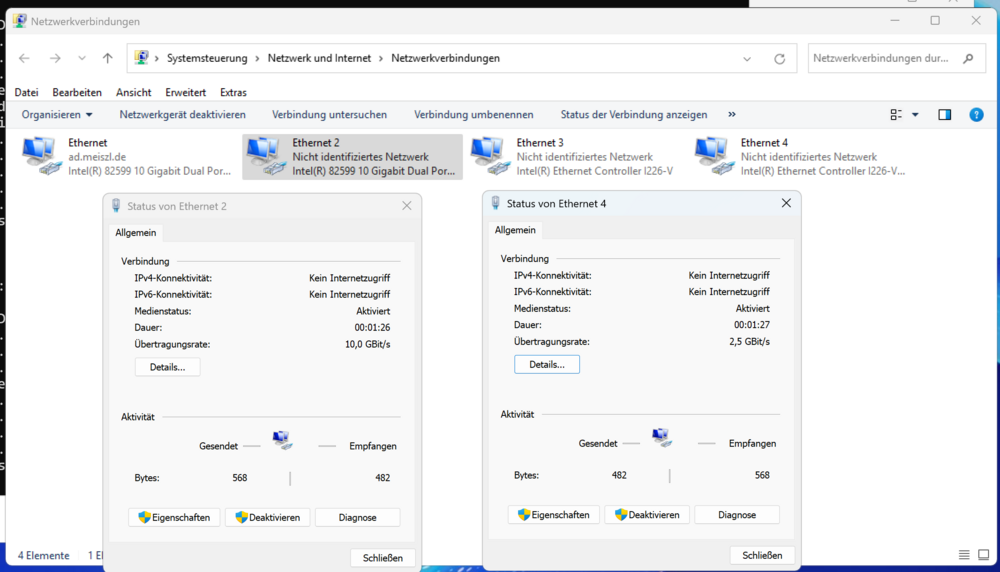The image size is (1000, 572).
Task: Switch to details view in status bar
Action: (964, 555)
